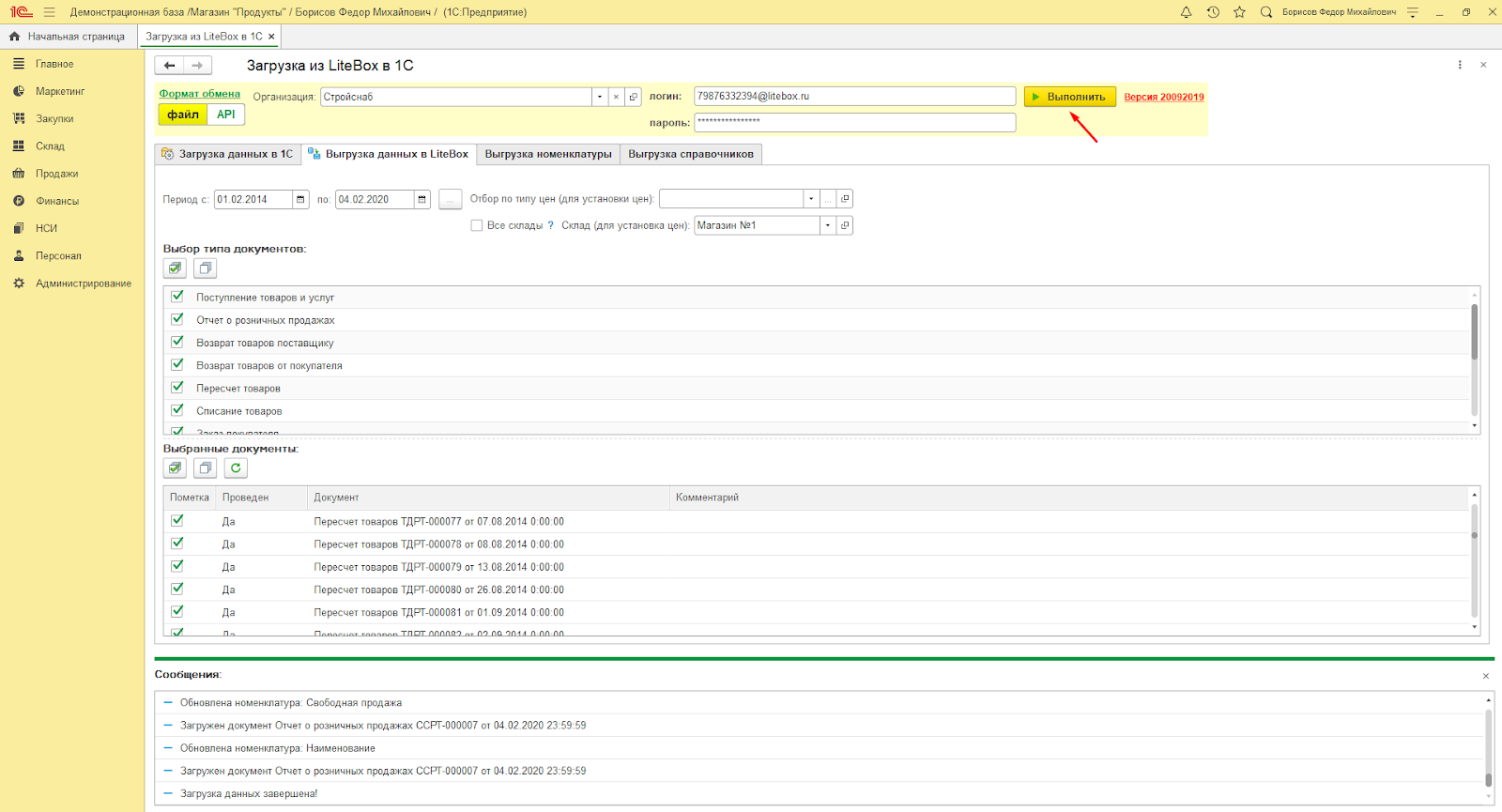Toggle Пересчет товаров type checkbox

177,387
